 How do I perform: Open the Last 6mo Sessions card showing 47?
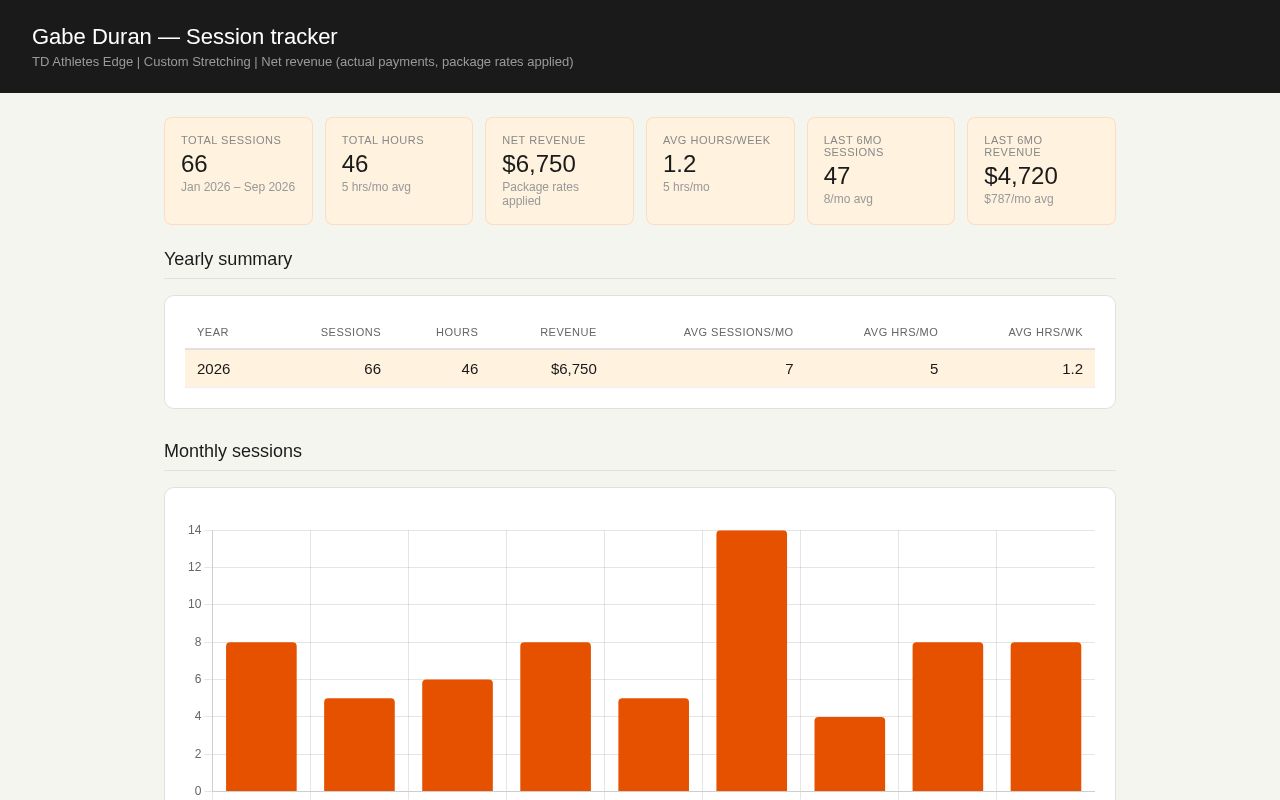[881, 171]
